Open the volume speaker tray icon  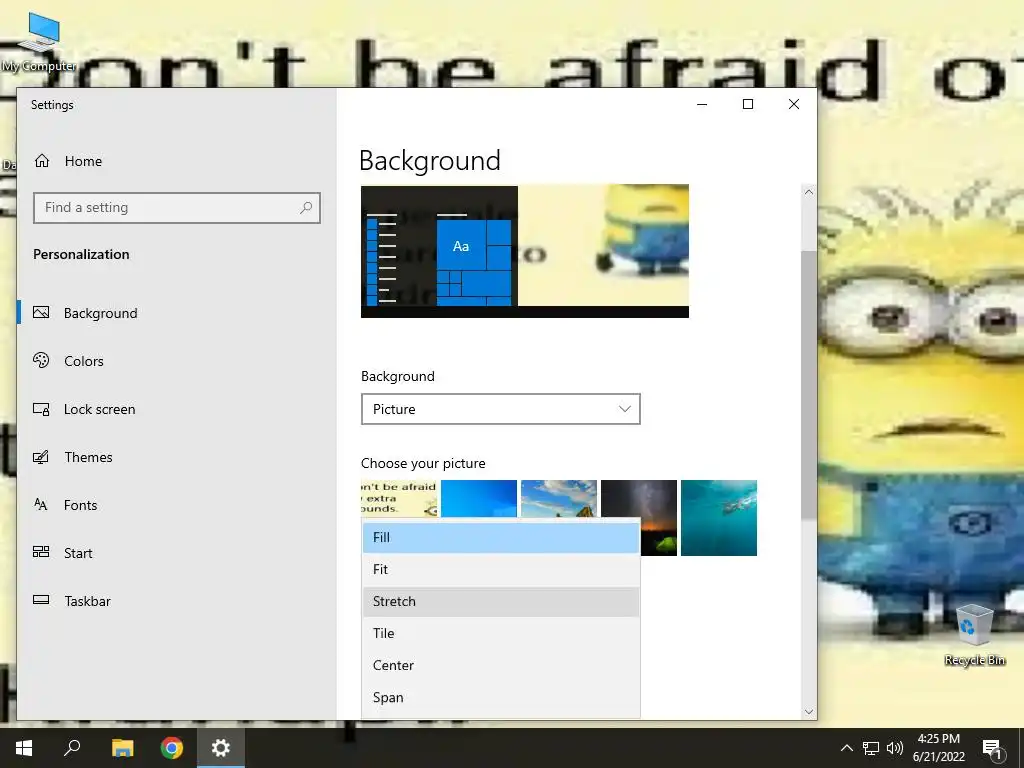(x=895, y=748)
